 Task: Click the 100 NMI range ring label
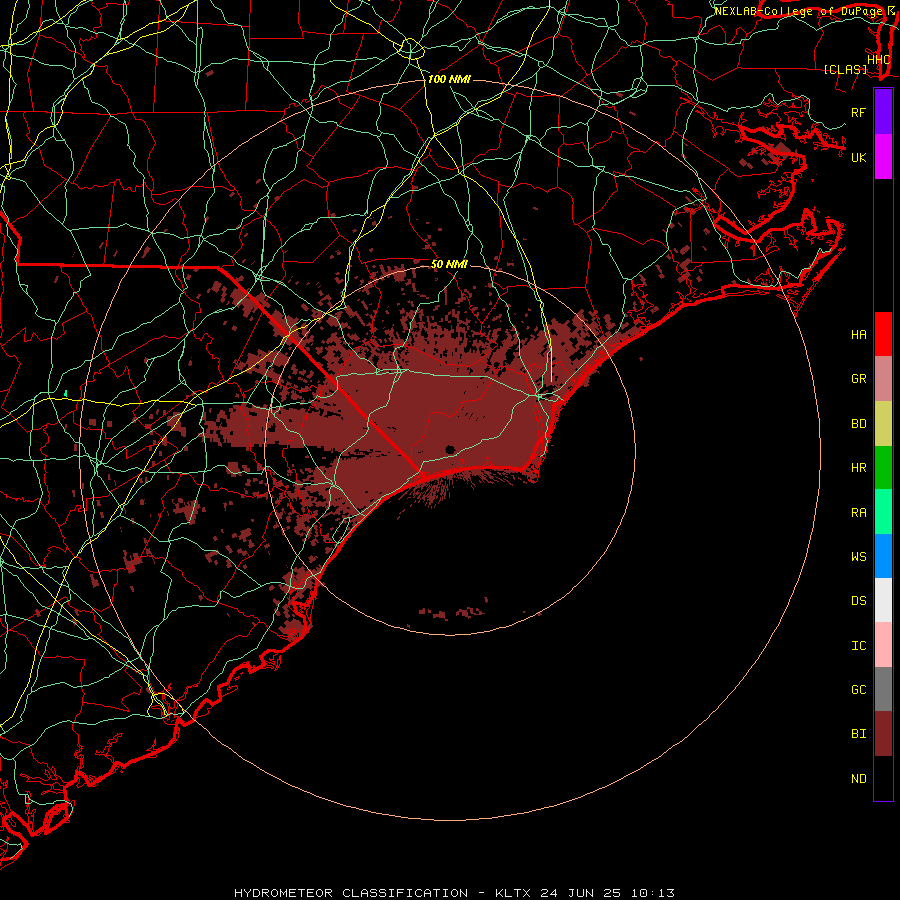[x=449, y=79]
